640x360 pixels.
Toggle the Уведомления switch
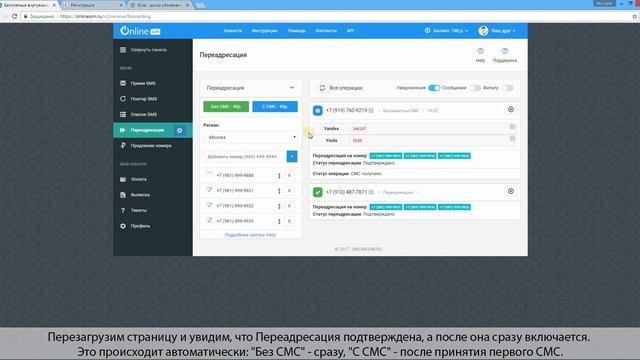pos(434,88)
